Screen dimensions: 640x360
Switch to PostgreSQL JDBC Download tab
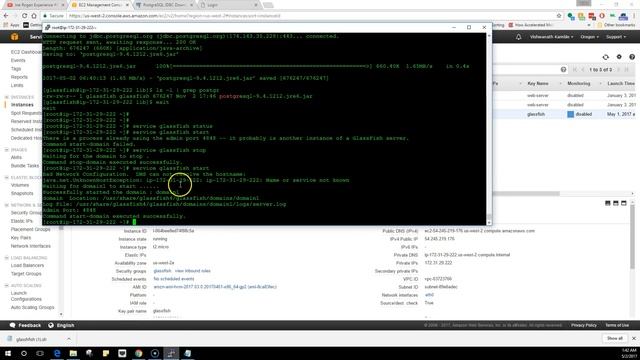164,5
